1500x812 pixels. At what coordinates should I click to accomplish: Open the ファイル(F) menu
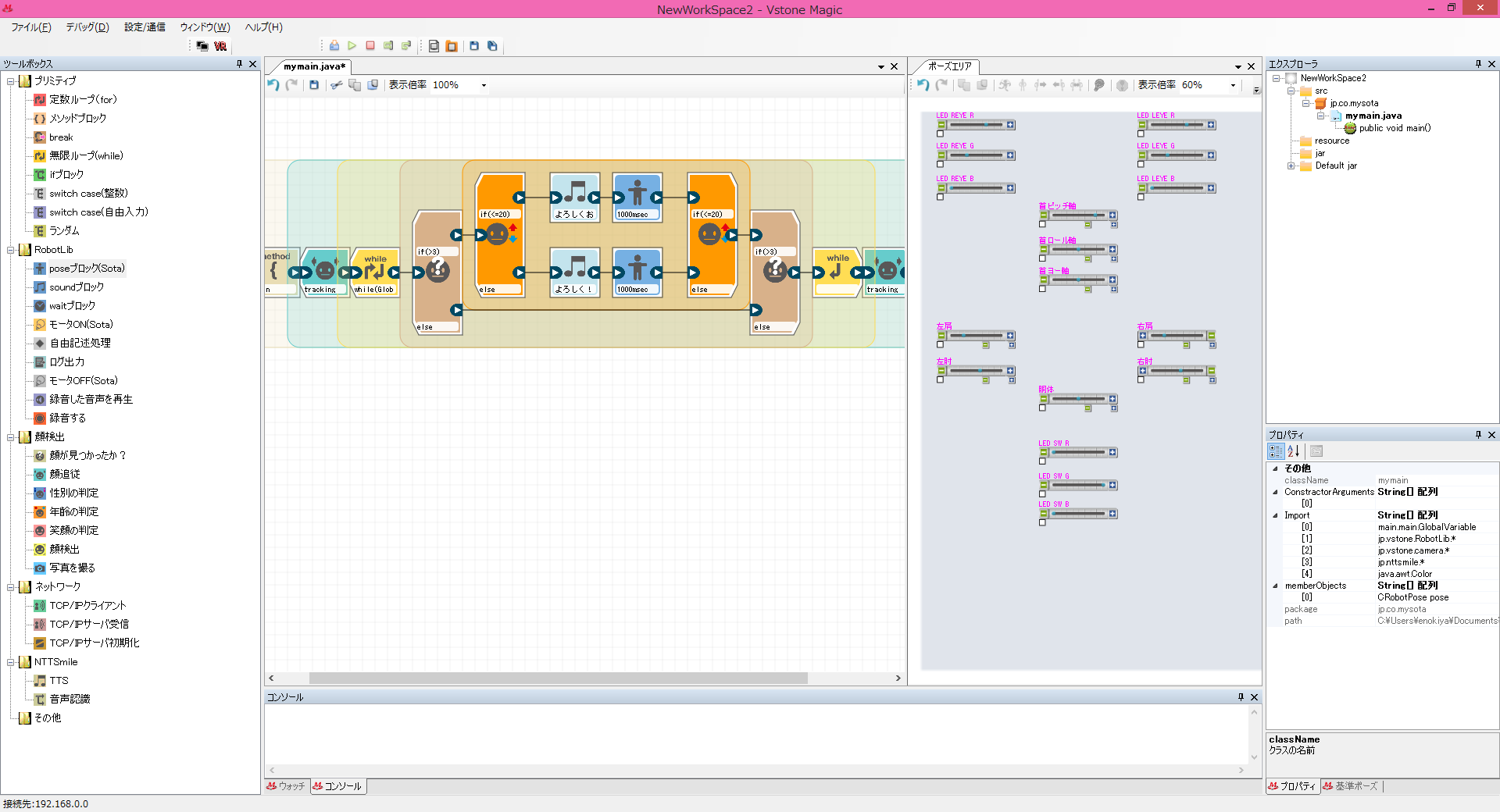[x=31, y=27]
